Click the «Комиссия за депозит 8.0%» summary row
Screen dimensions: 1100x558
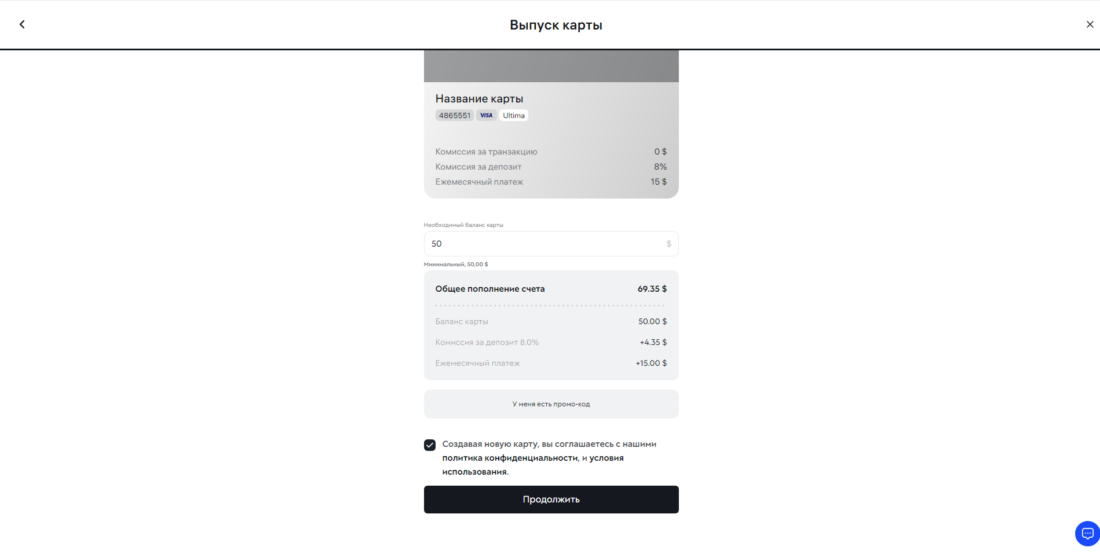(x=551, y=342)
